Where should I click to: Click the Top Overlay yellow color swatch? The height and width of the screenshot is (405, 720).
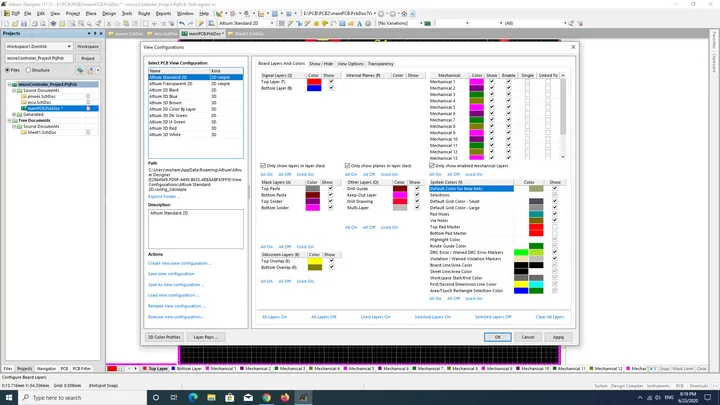click(x=315, y=261)
